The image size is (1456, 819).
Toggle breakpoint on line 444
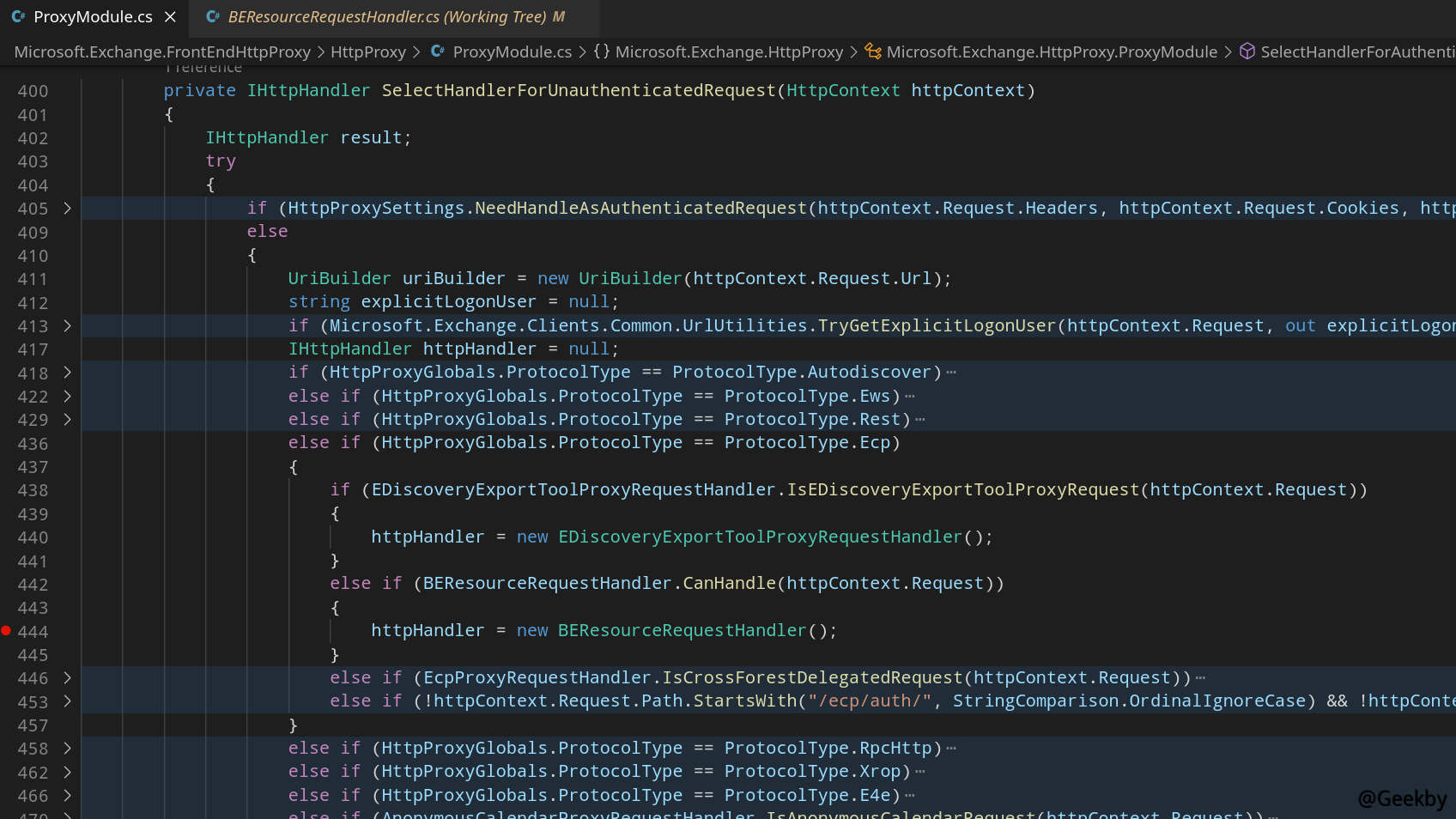[6, 631]
